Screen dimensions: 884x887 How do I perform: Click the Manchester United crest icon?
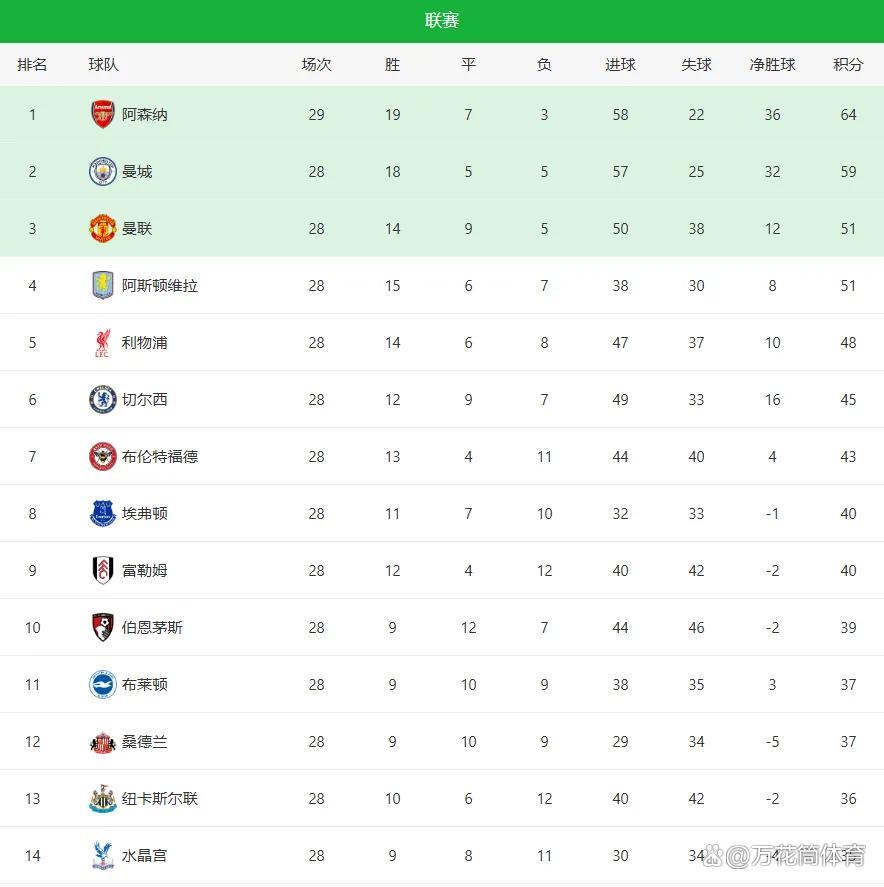pos(103,229)
